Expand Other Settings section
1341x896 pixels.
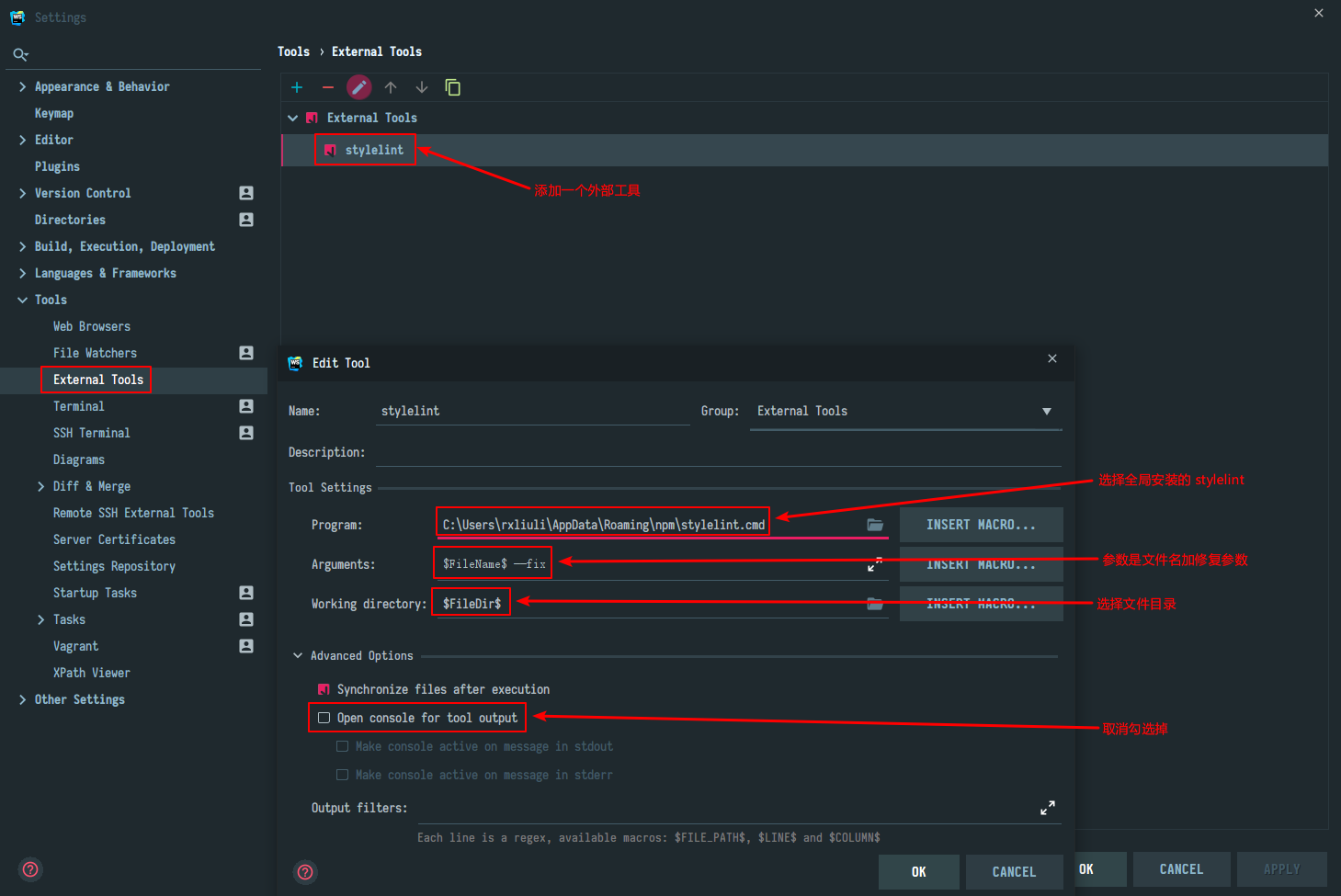point(22,699)
